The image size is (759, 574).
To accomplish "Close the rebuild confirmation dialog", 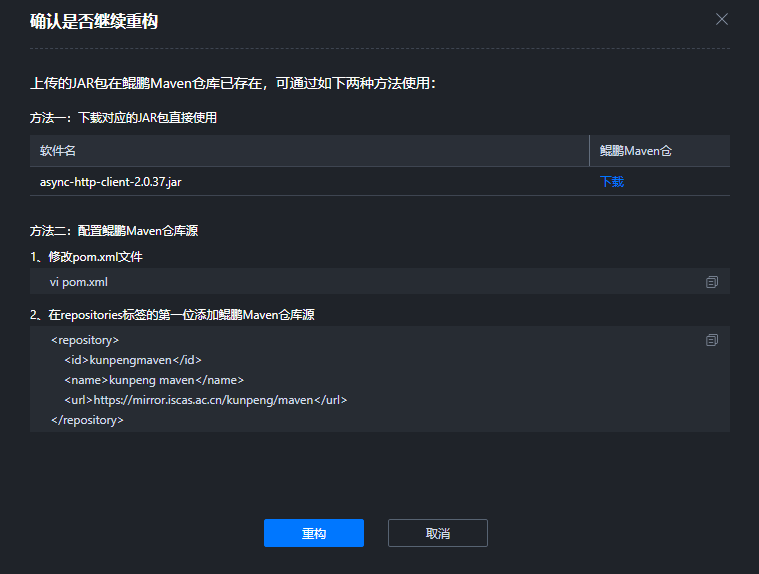I will [722, 19].
